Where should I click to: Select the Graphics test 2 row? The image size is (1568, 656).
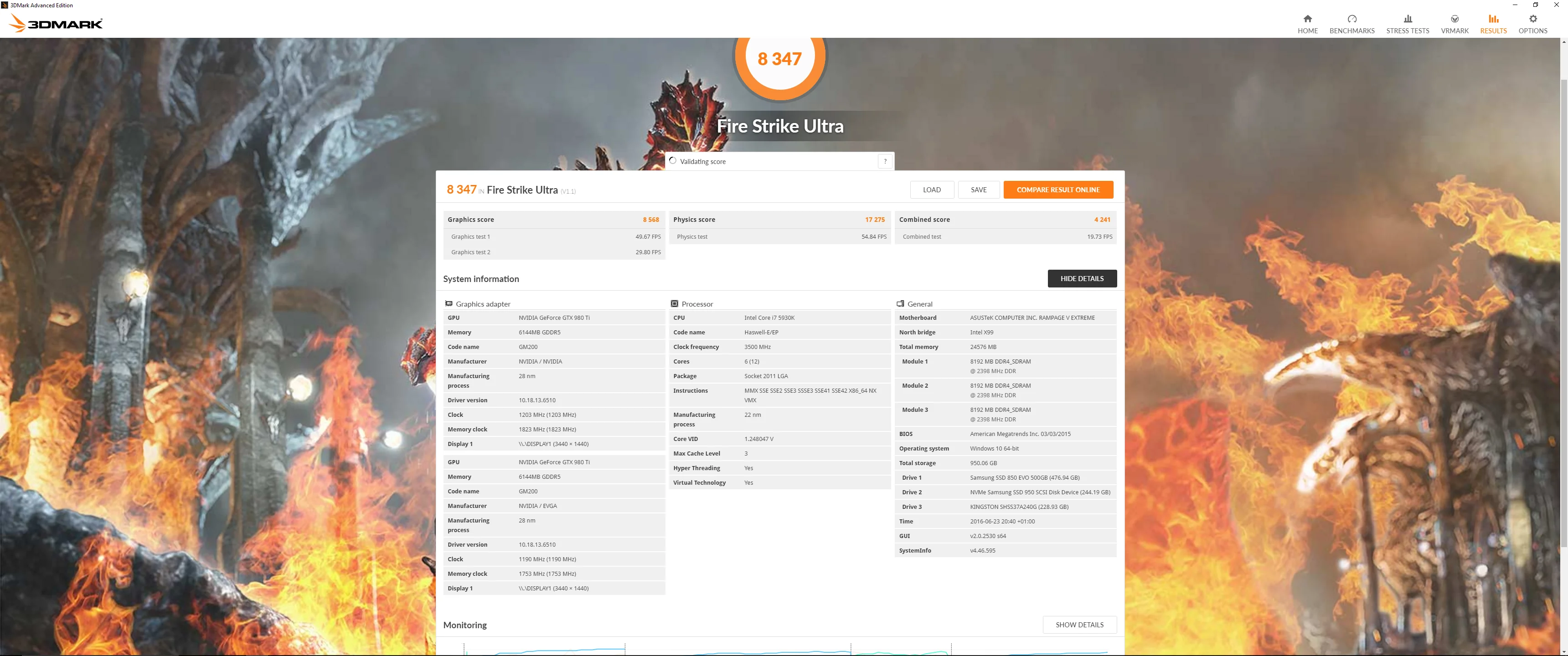[554, 252]
